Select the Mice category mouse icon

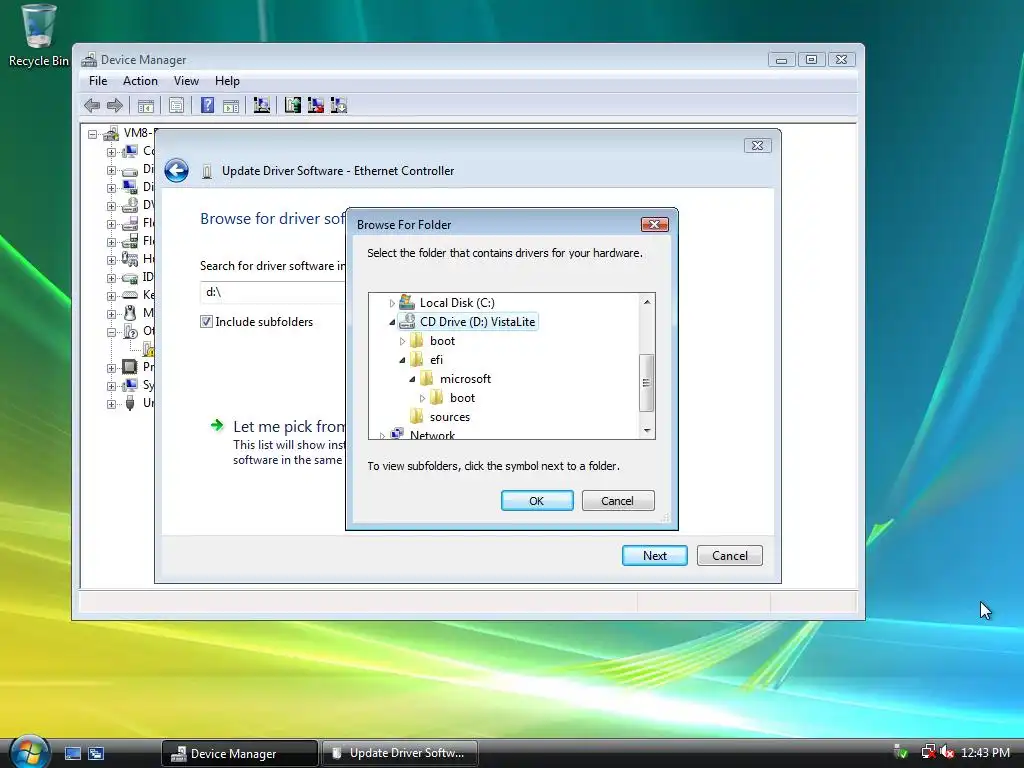point(130,313)
